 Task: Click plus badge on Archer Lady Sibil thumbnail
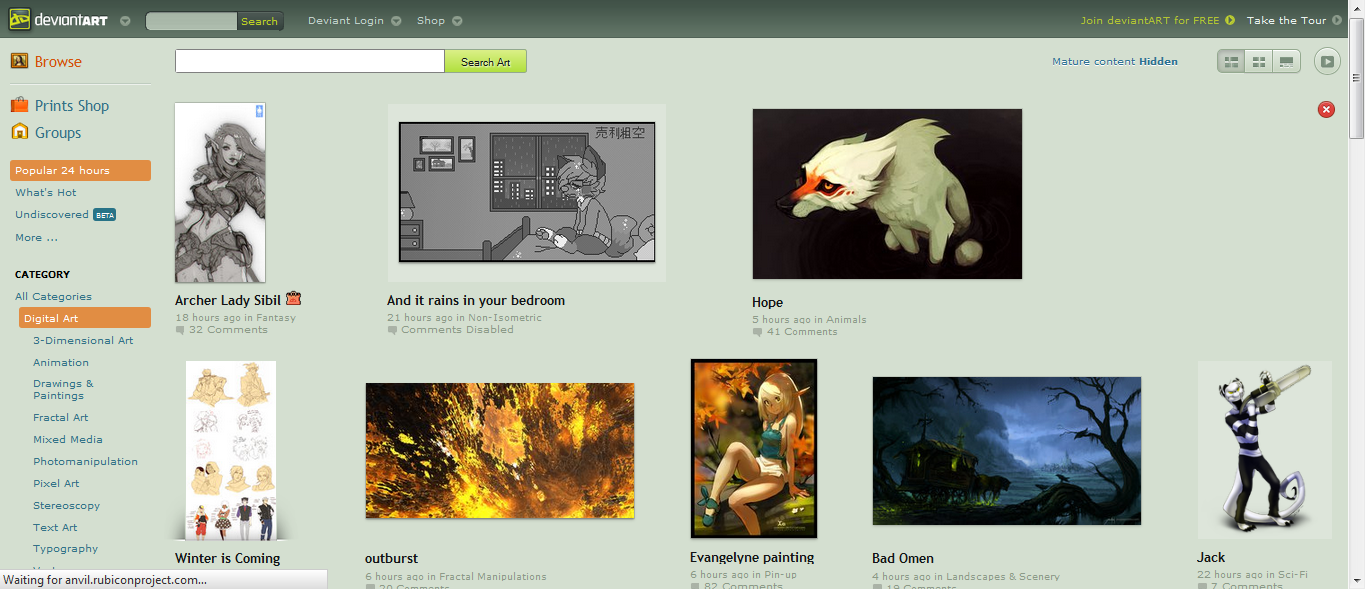pyautogui.click(x=260, y=111)
